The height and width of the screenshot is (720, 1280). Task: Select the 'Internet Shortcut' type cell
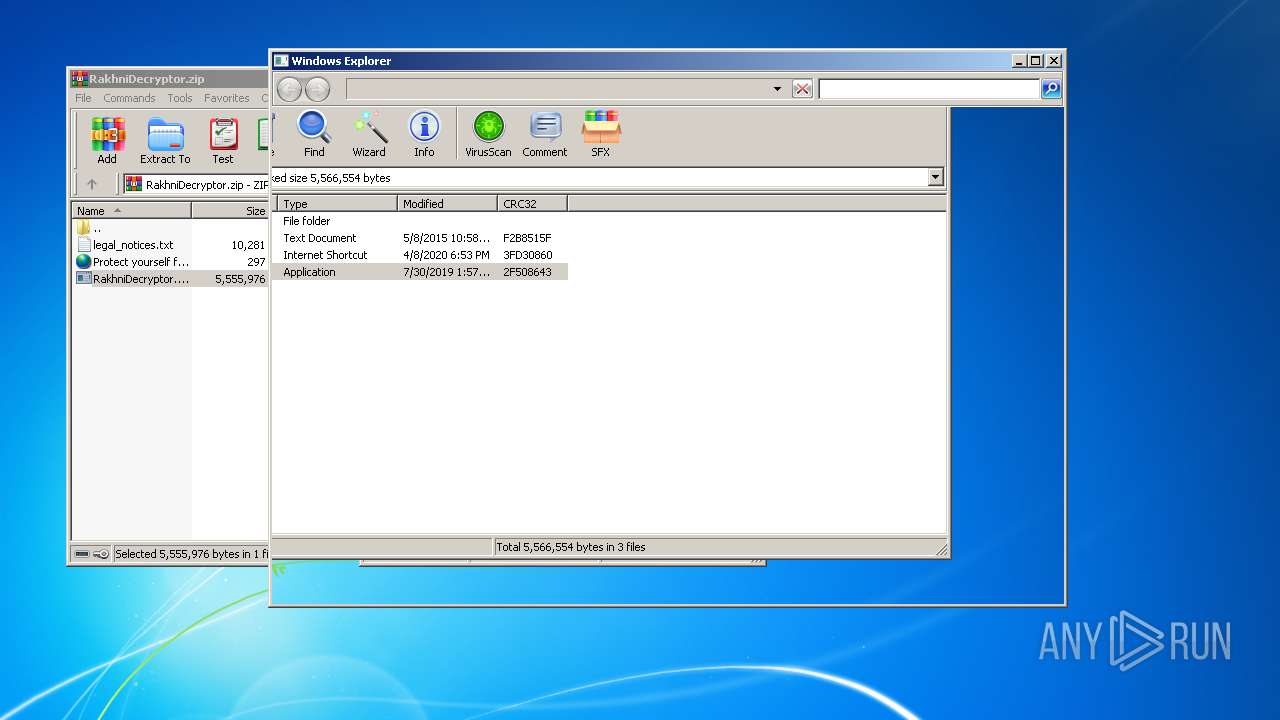coord(325,255)
